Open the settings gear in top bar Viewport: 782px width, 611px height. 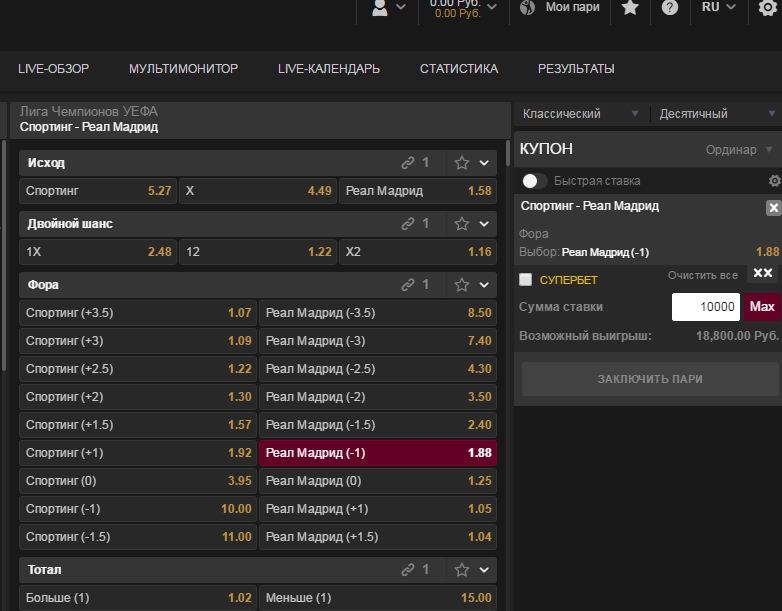click(x=768, y=7)
